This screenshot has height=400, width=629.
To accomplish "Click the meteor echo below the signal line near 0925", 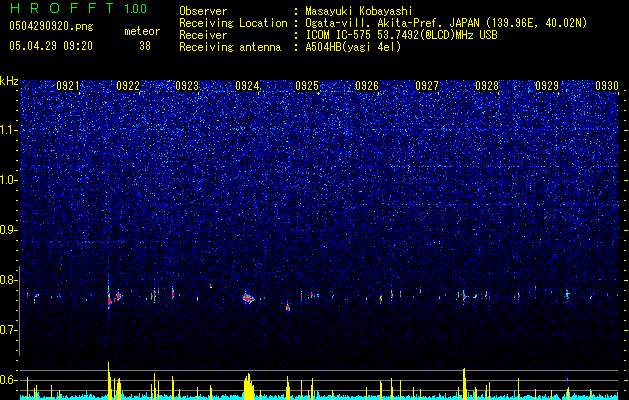I will 288,307.
